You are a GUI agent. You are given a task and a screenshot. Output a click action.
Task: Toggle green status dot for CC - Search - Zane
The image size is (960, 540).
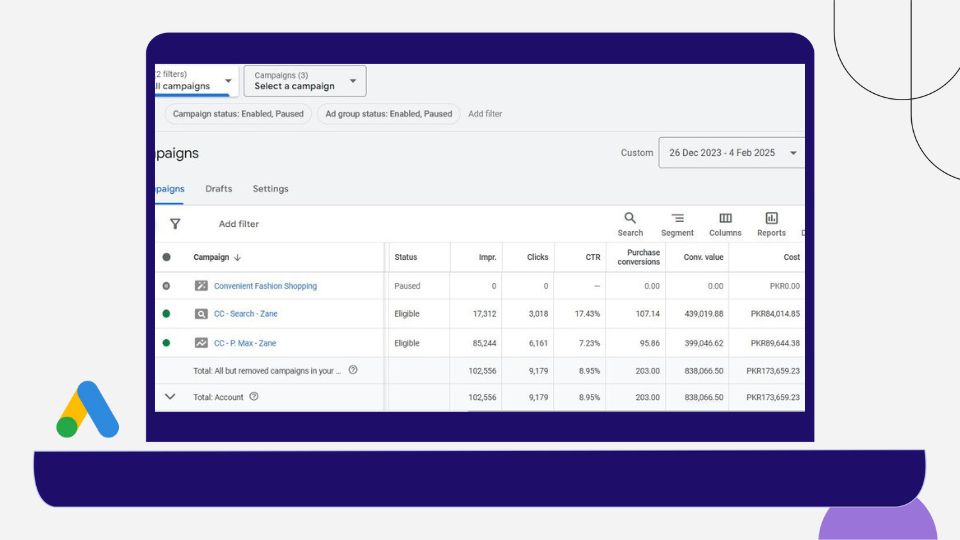click(x=166, y=314)
